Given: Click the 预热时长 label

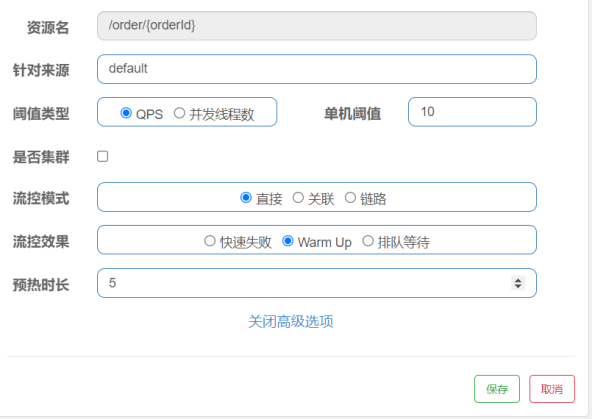Looking at the screenshot, I should point(41,285).
